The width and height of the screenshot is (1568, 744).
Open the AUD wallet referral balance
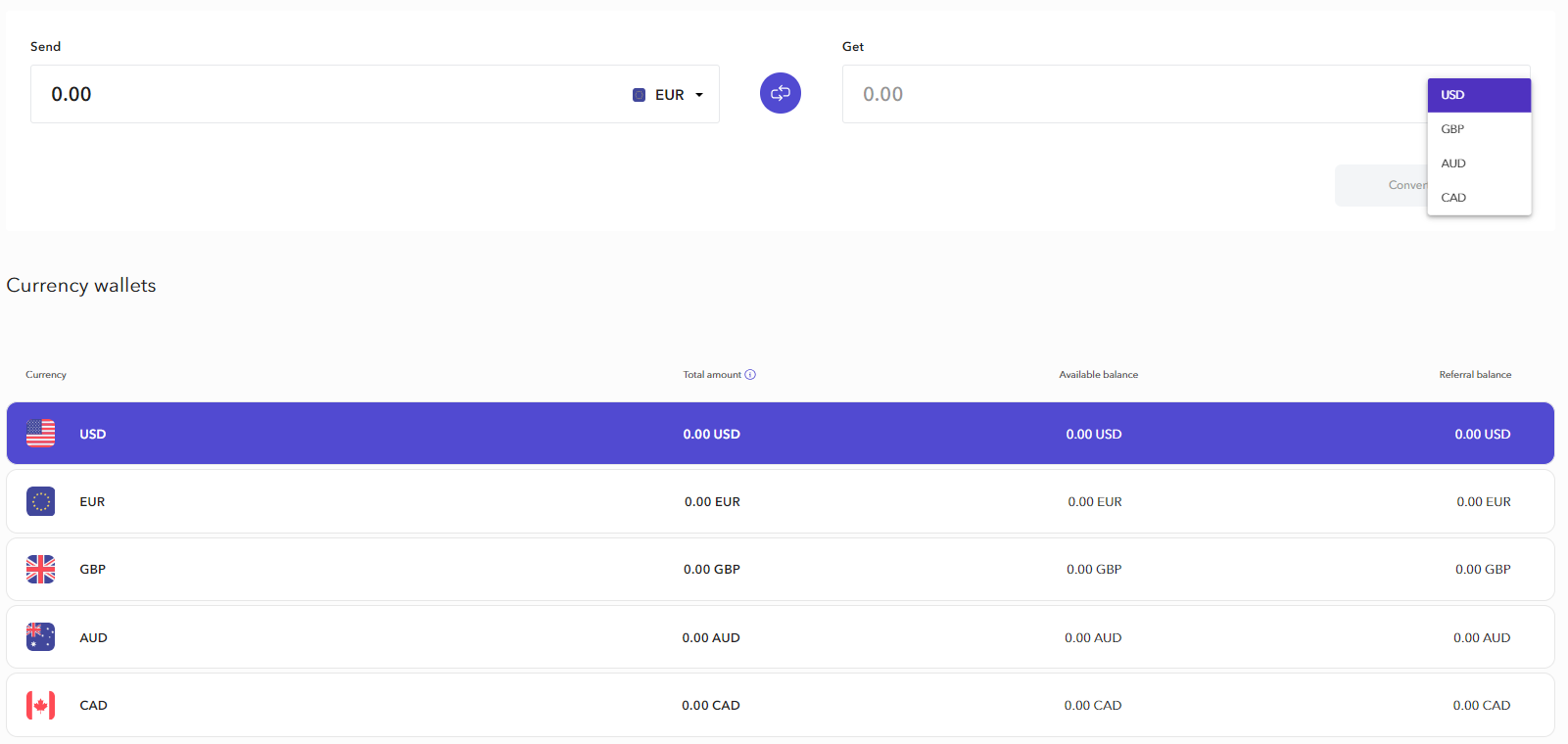1481,637
